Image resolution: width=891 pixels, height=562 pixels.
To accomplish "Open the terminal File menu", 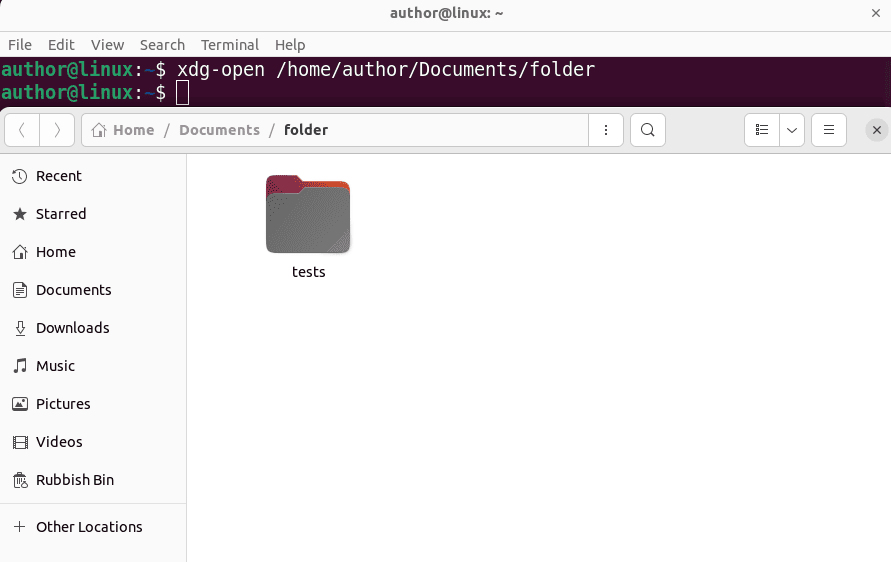I will (x=20, y=45).
